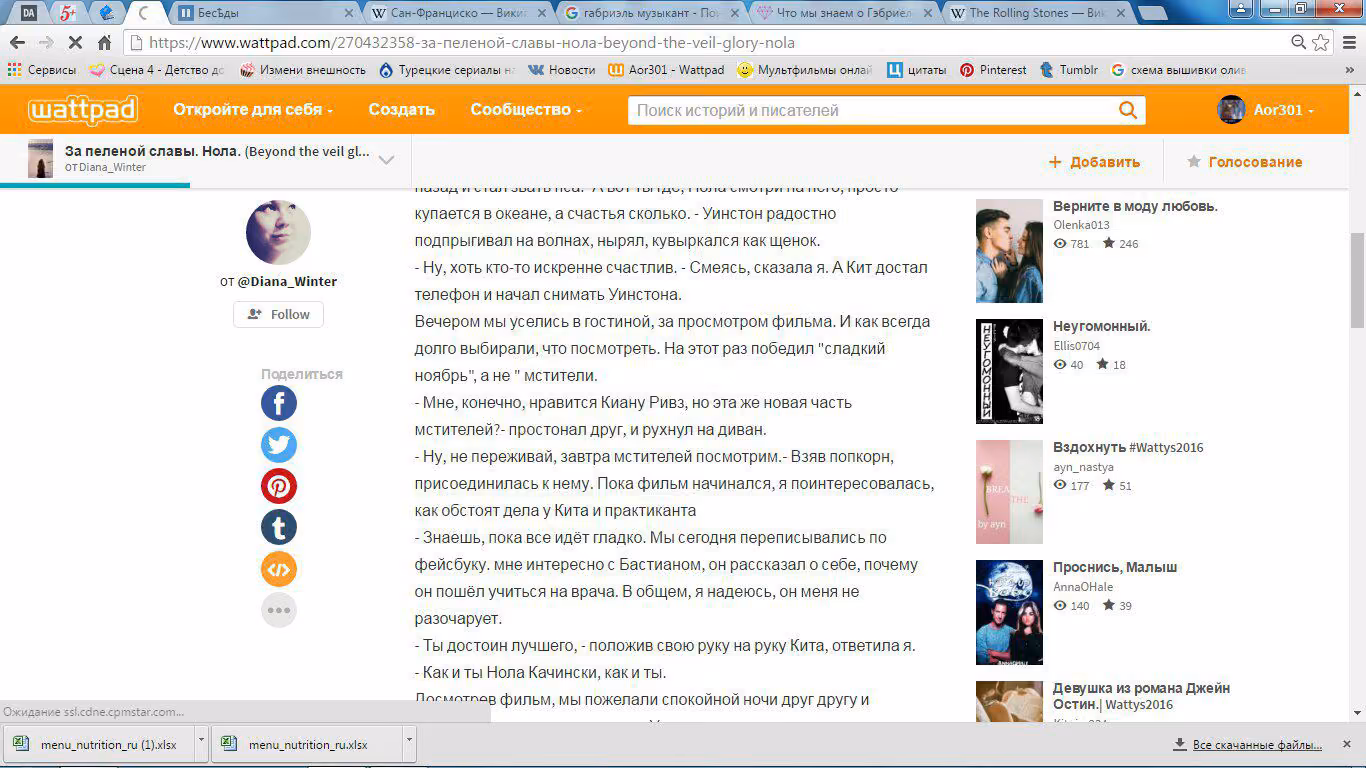
Task: Open the browser home page icon
Action: pyautogui.click(x=104, y=43)
